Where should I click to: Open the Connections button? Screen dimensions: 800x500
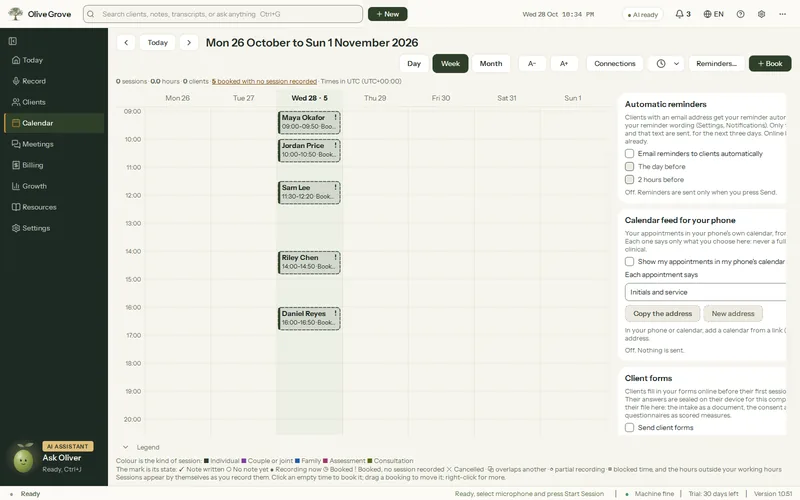615,64
